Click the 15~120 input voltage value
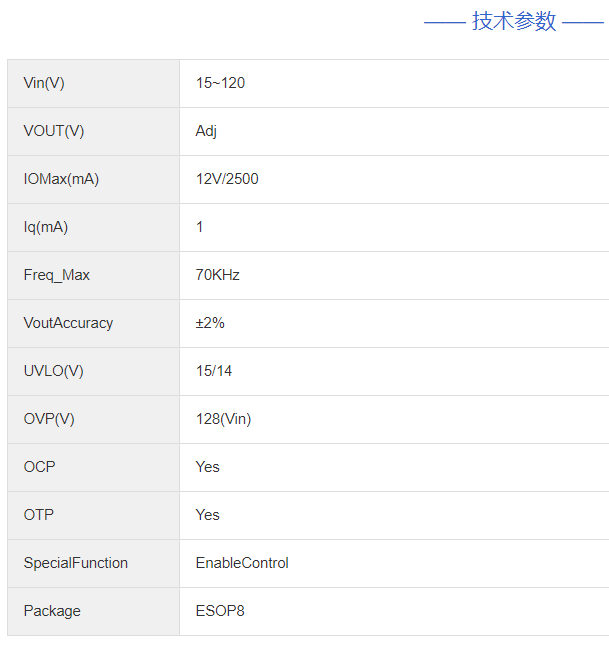Screen dimensions: 609x647 (220, 83)
